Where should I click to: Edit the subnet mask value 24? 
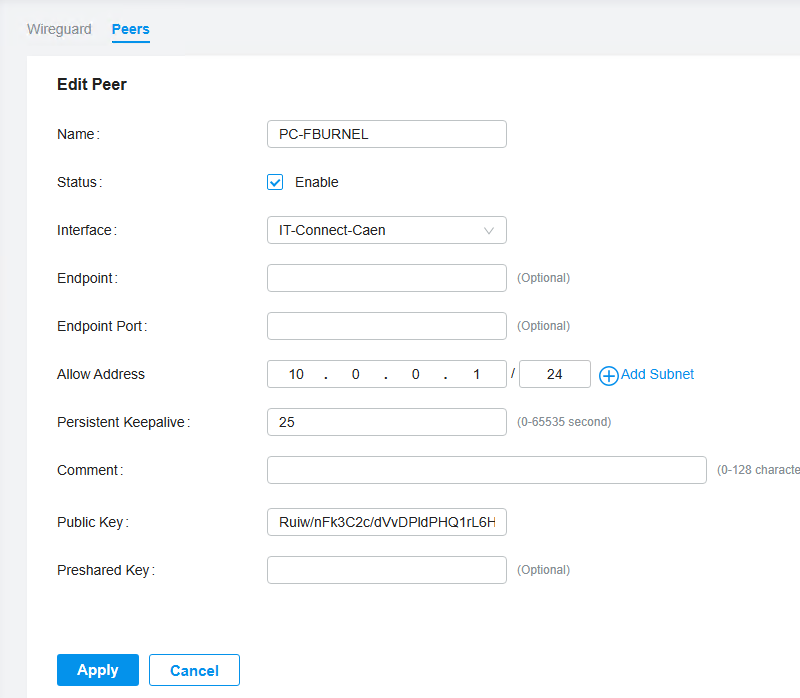pos(554,374)
